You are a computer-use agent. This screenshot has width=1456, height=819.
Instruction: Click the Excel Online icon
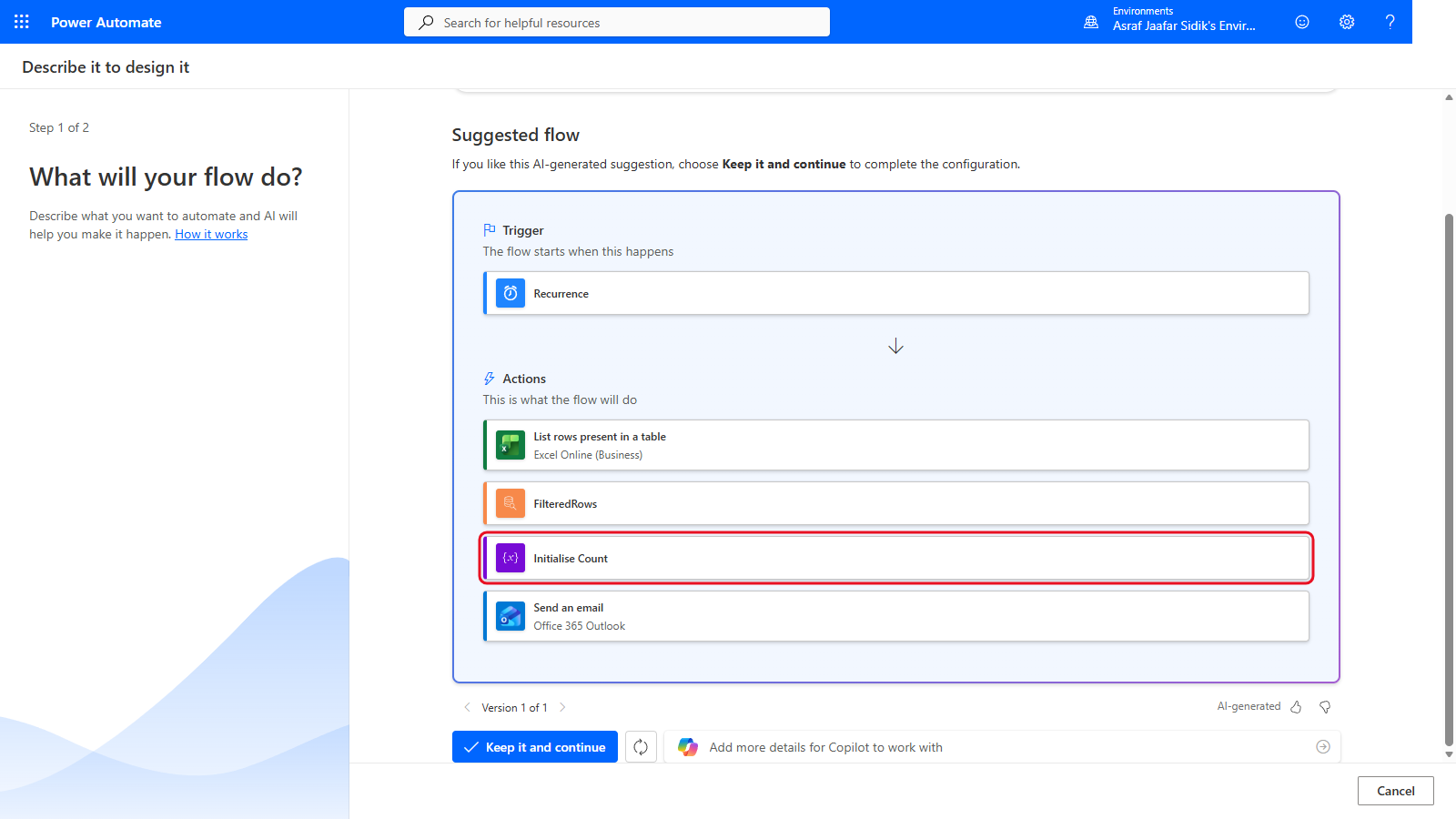pyautogui.click(x=511, y=445)
